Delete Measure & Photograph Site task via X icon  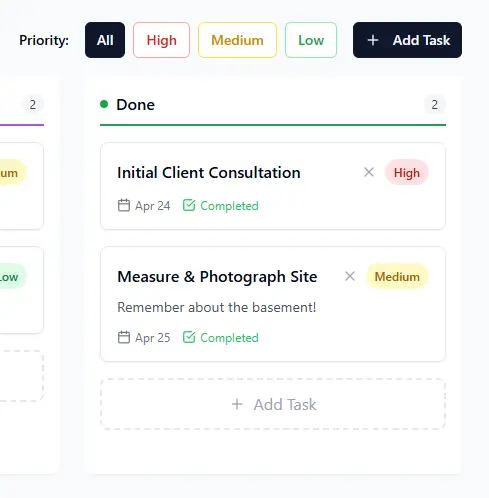pyautogui.click(x=350, y=276)
